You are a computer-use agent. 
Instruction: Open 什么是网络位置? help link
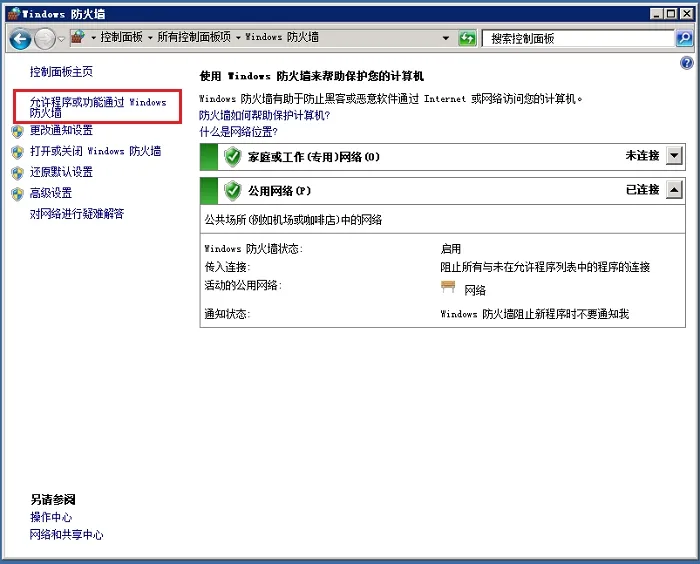pos(238,132)
